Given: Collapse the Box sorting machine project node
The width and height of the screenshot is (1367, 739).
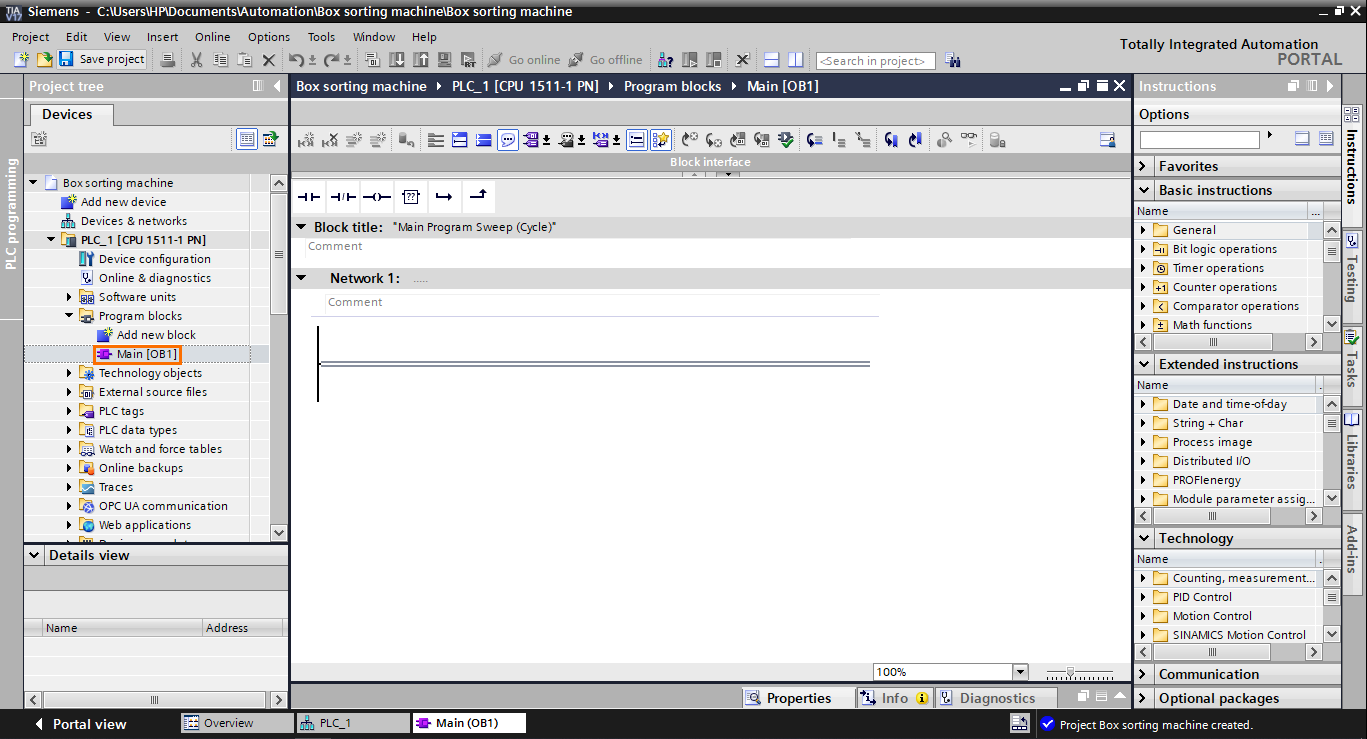Looking at the screenshot, I should (33, 183).
